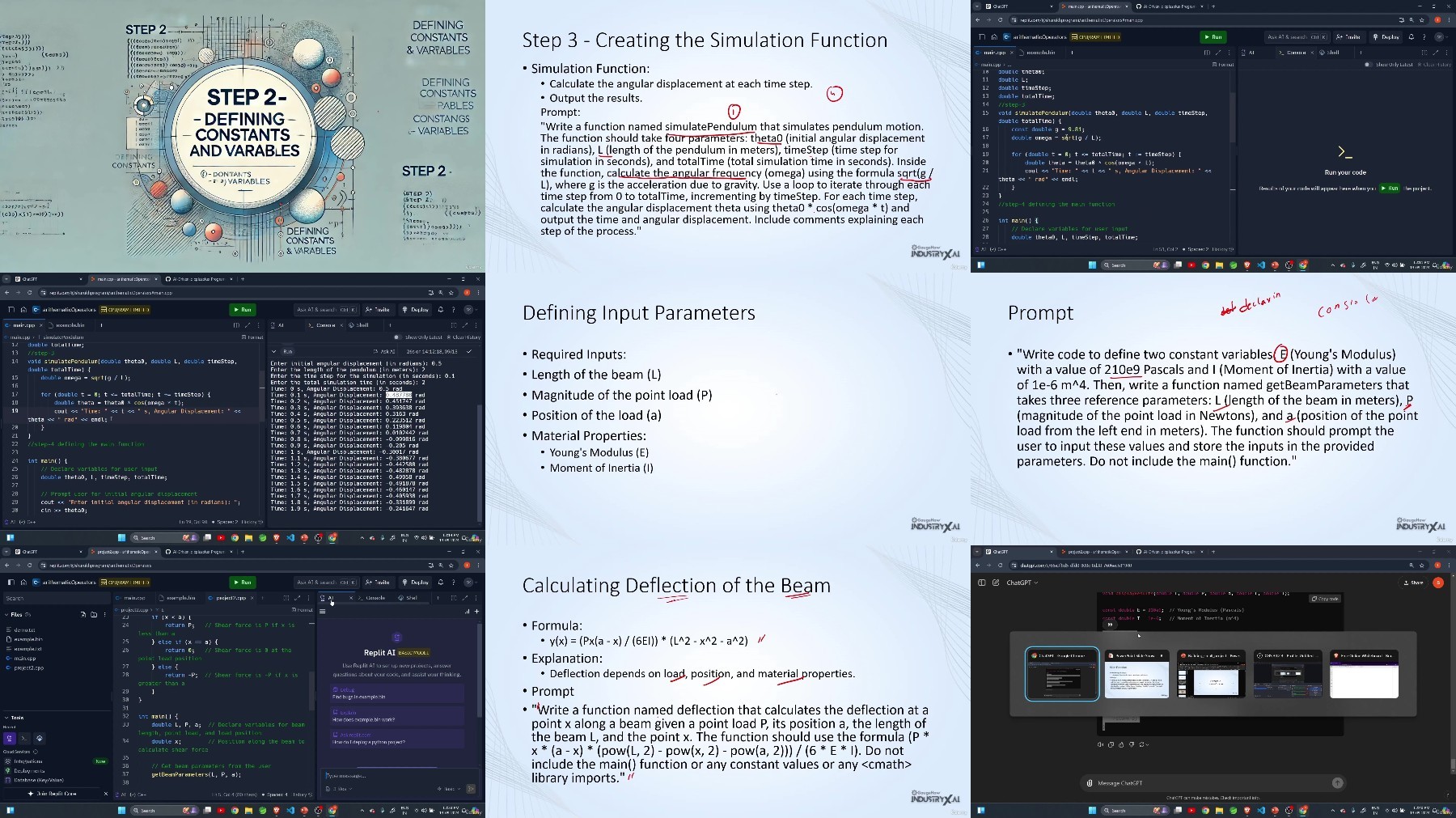The width and height of the screenshot is (1456, 818).
Task: Start a new Replit AI chat with plus icon
Action: 476,612
